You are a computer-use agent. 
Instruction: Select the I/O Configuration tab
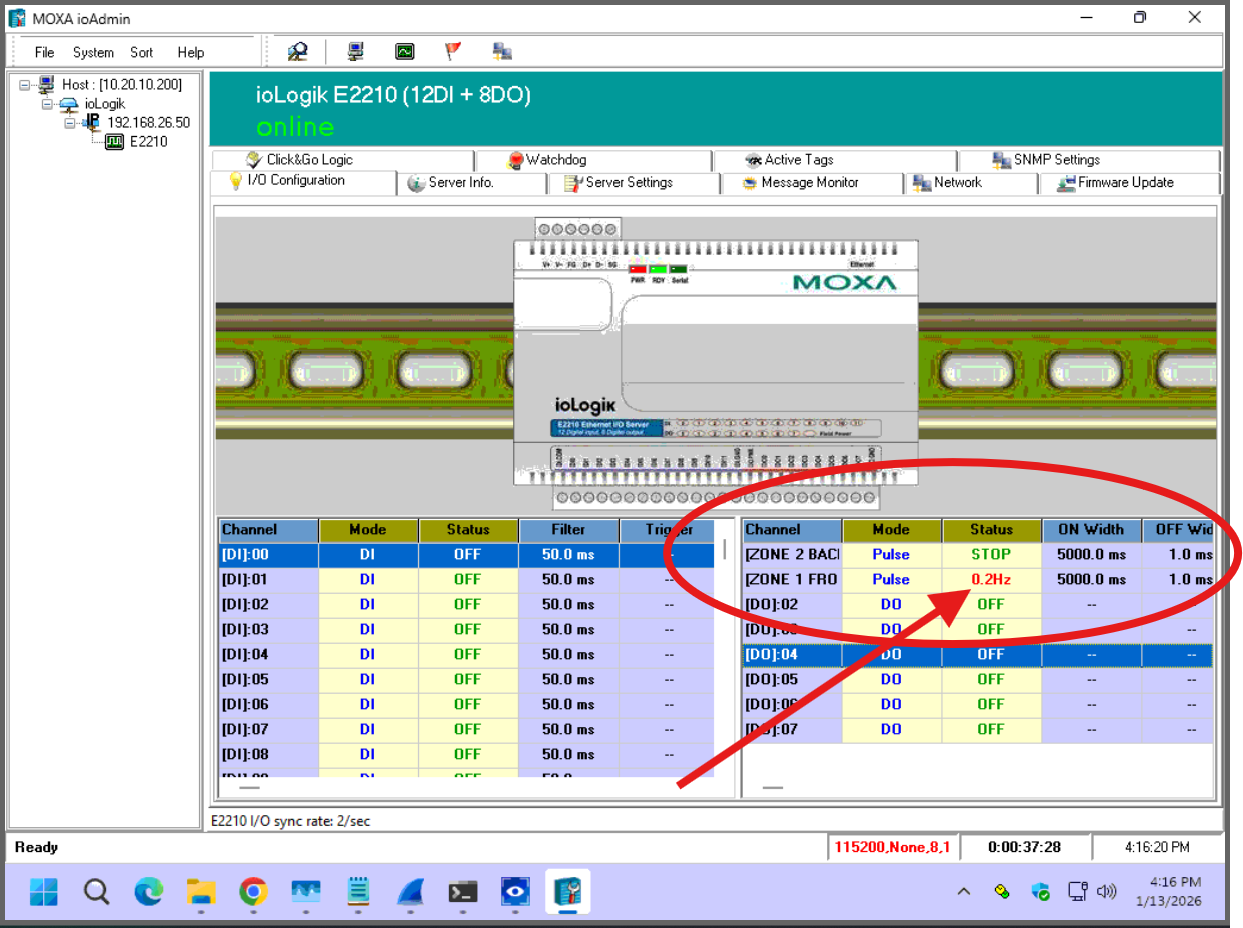303,181
